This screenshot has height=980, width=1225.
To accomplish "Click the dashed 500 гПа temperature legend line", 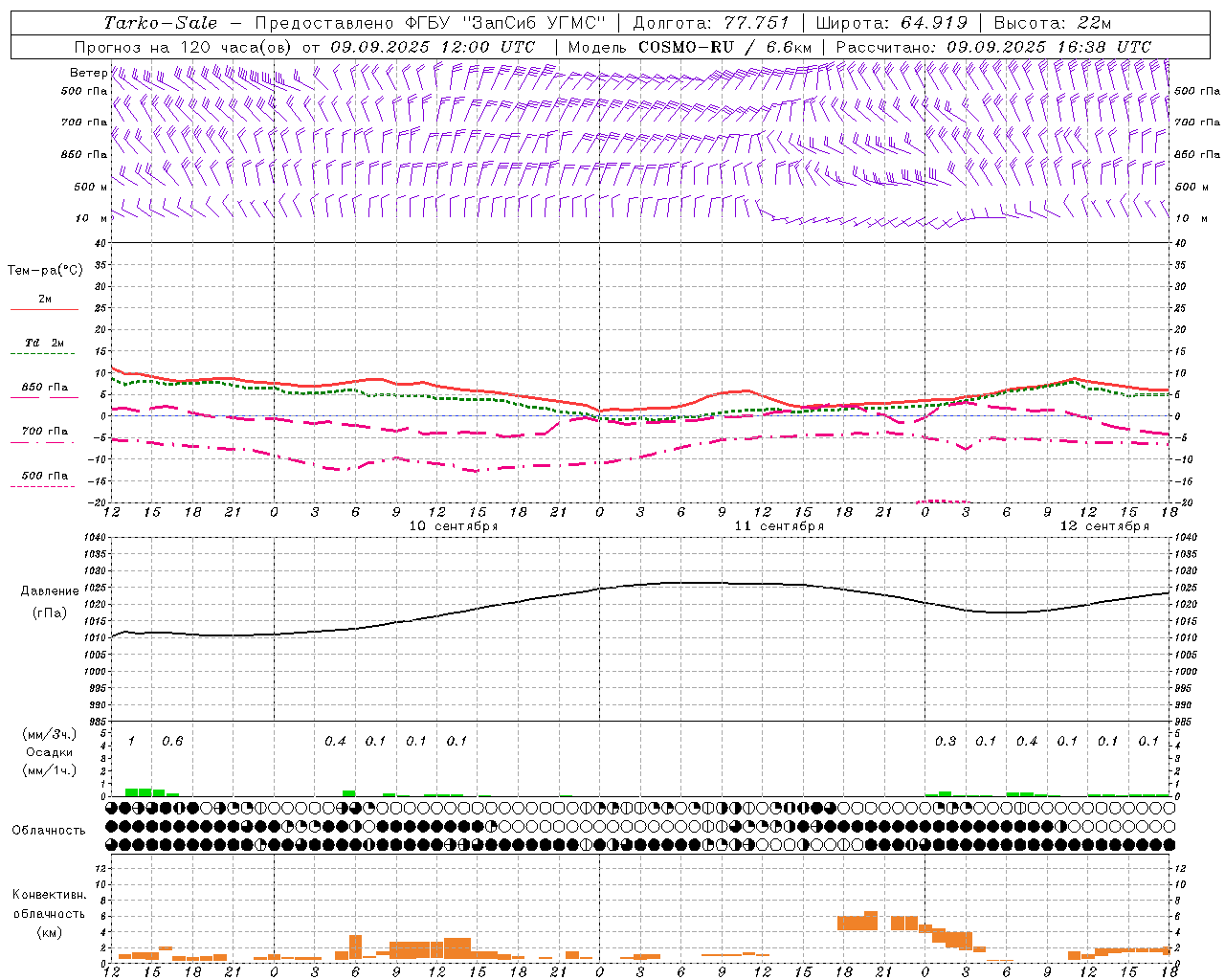I will click(42, 487).
